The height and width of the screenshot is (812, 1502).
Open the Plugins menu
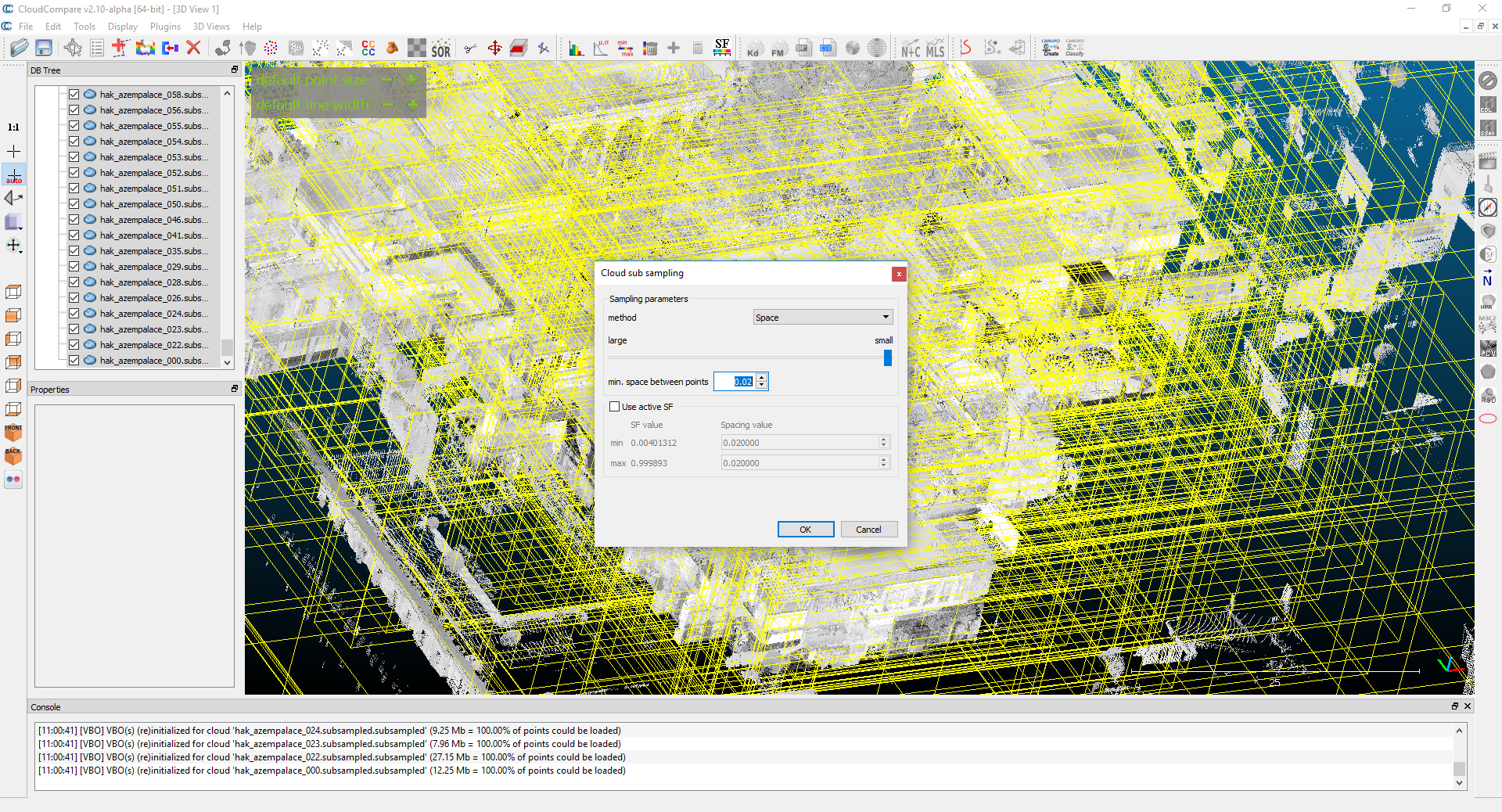tap(165, 27)
